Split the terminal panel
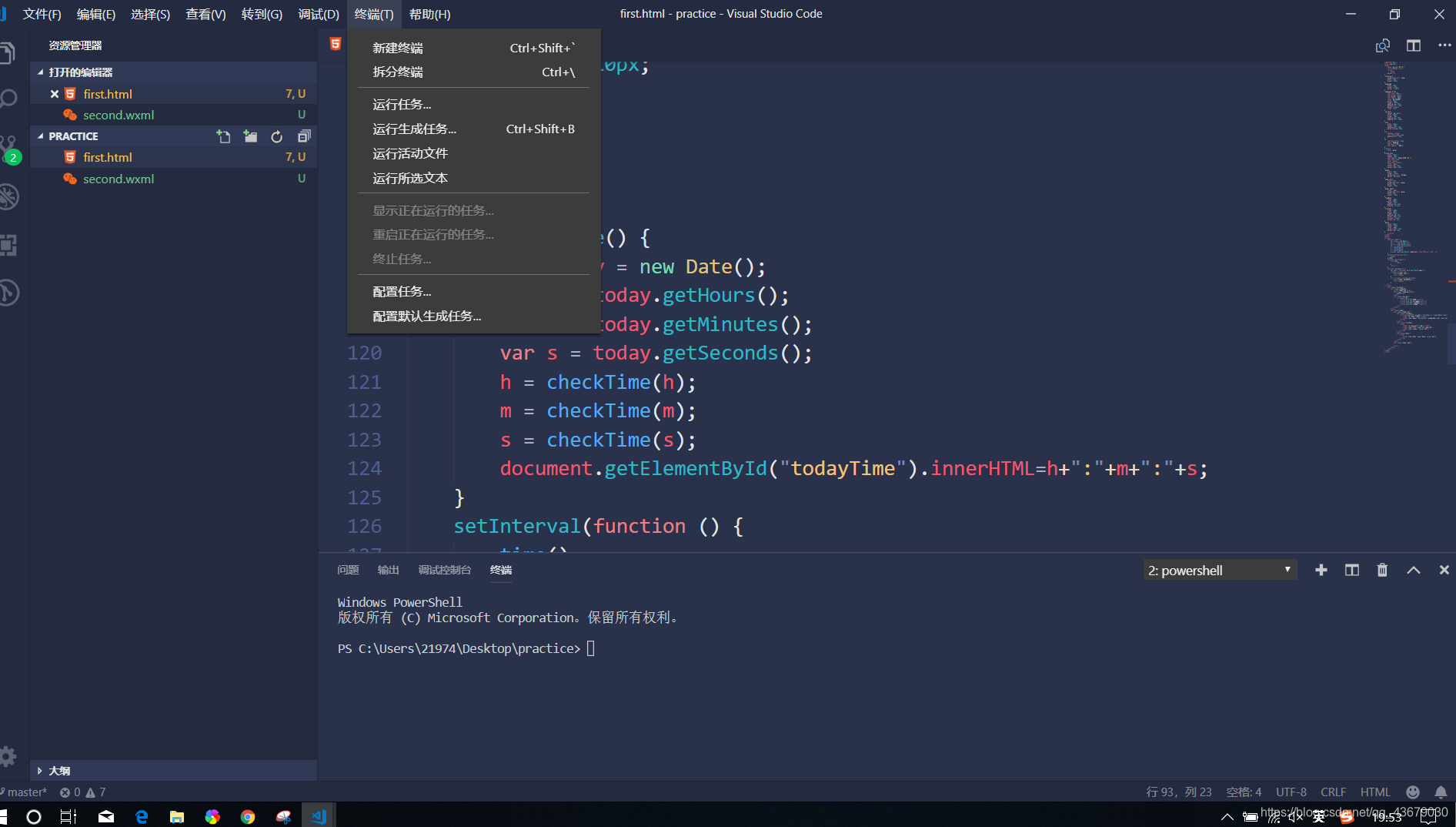Image resolution: width=1456 pixels, height=827 pixels. 1352,570
